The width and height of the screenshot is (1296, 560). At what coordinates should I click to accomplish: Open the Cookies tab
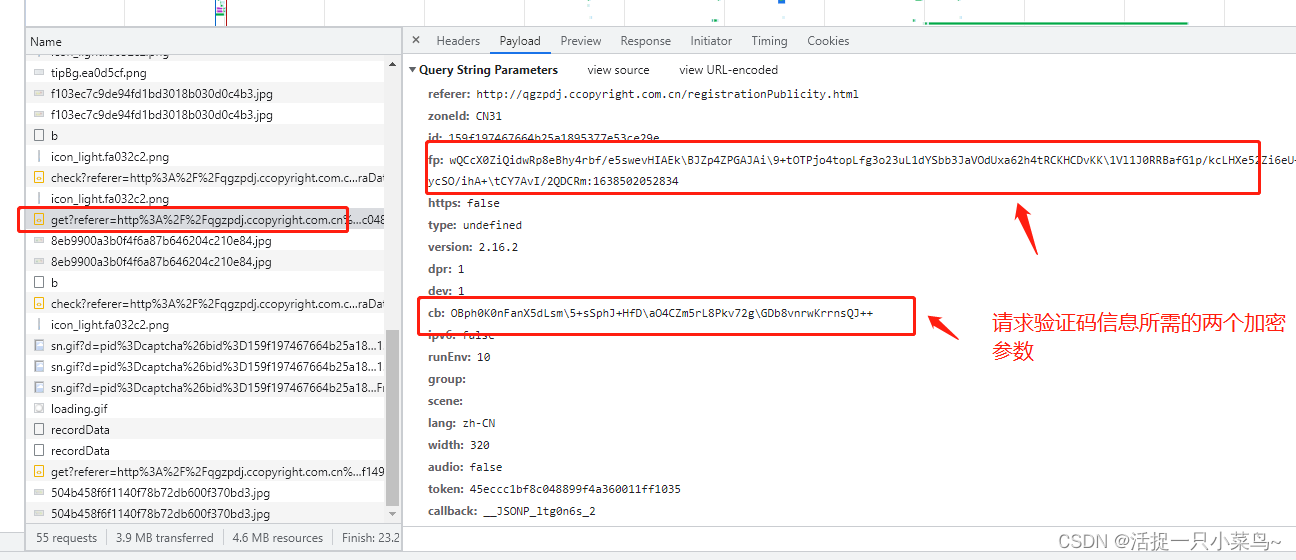click(828, 41)
